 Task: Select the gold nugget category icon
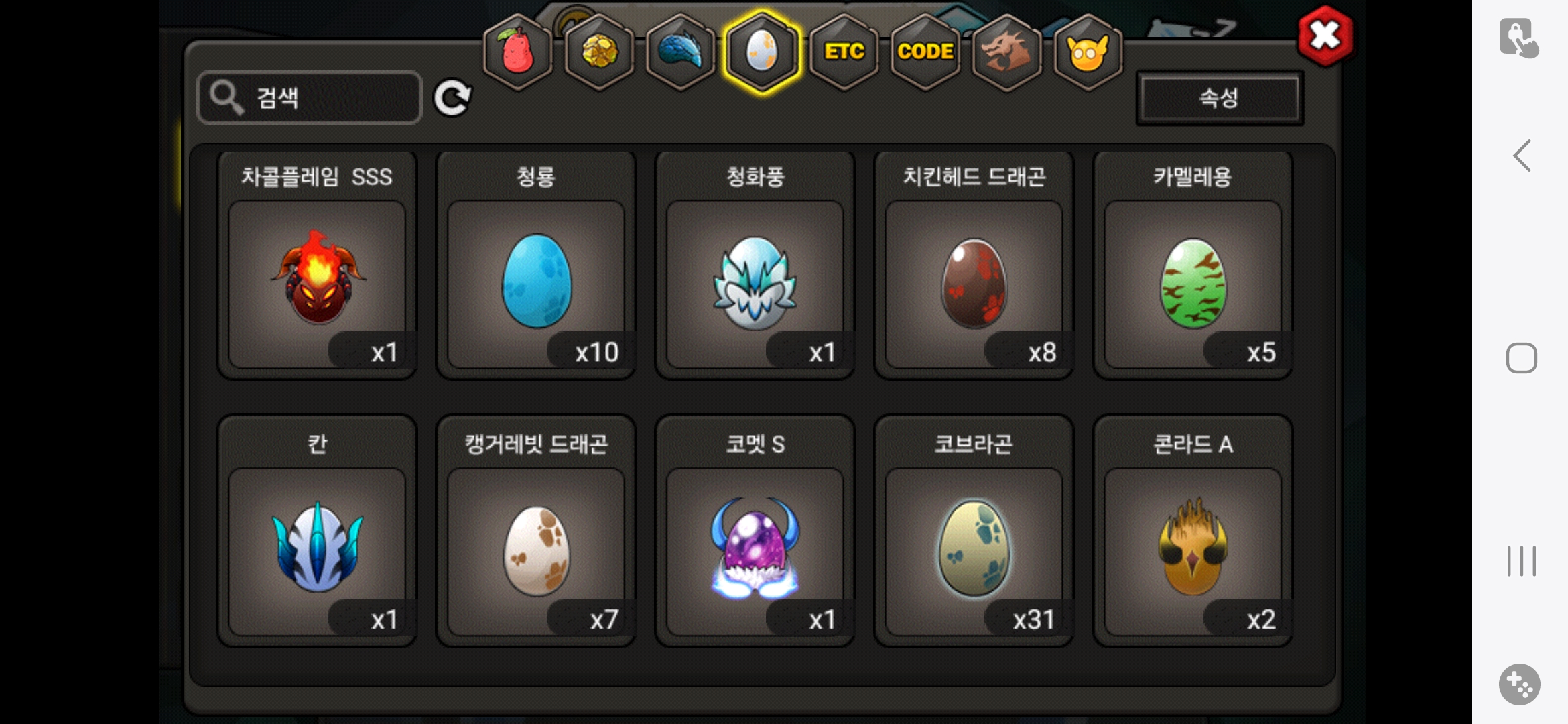point(599,52)
